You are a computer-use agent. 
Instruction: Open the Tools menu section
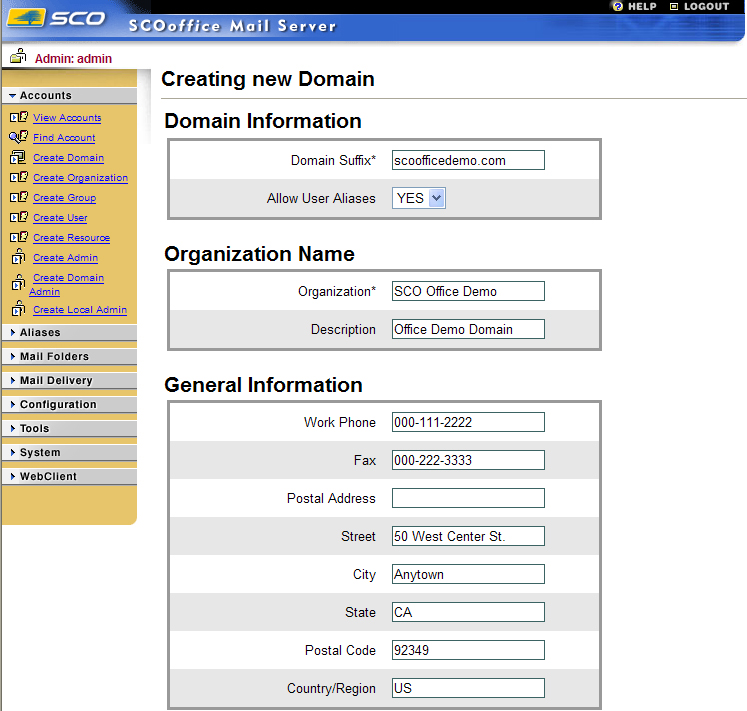coord(34,429)
